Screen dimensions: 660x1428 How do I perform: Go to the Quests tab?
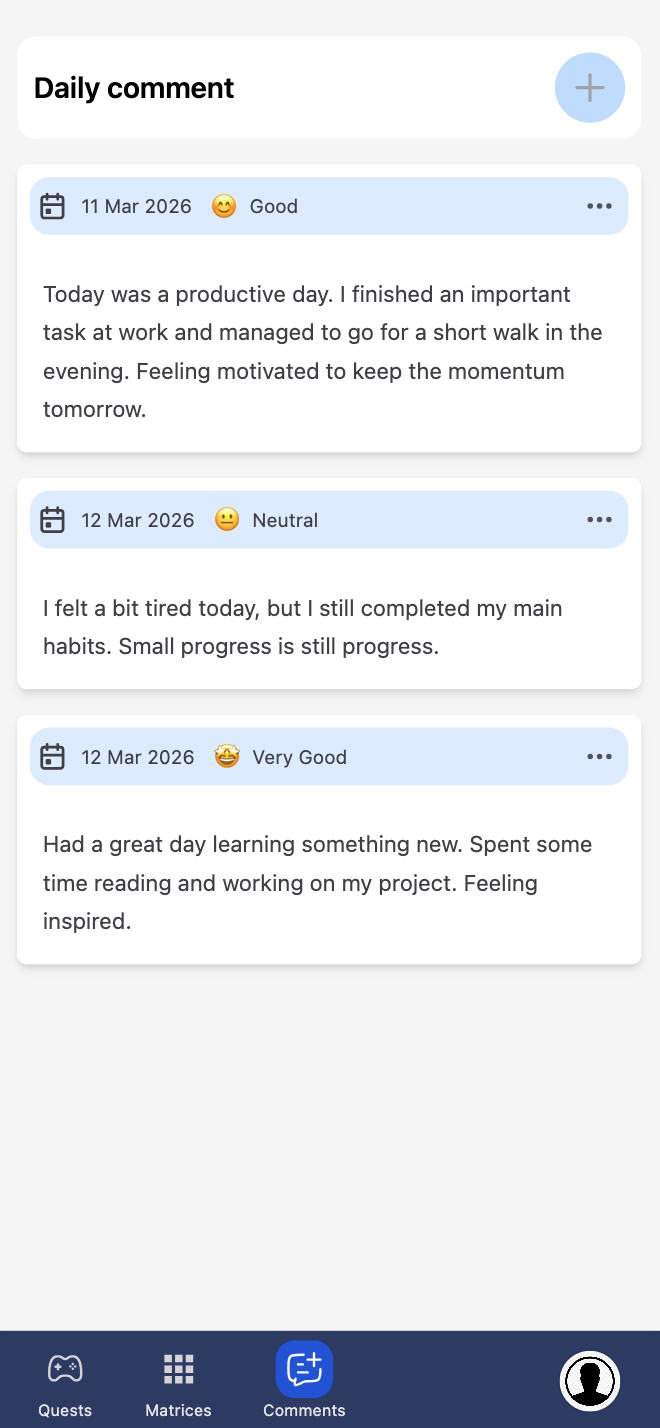tap(65, 1381)
